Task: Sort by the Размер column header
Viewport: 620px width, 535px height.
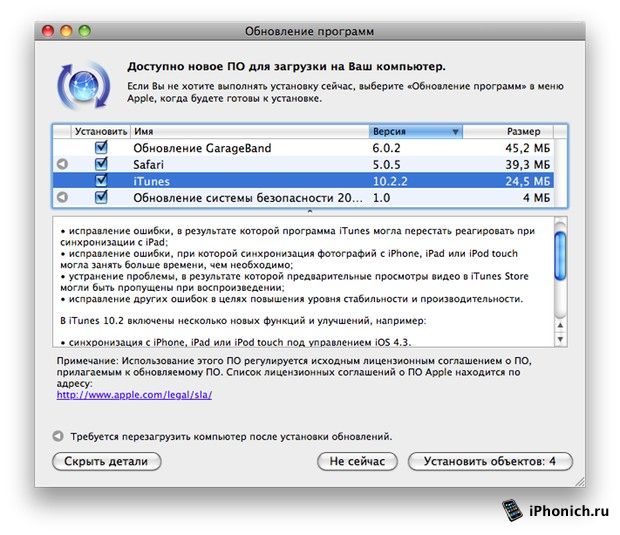Action: coord(508,131)
